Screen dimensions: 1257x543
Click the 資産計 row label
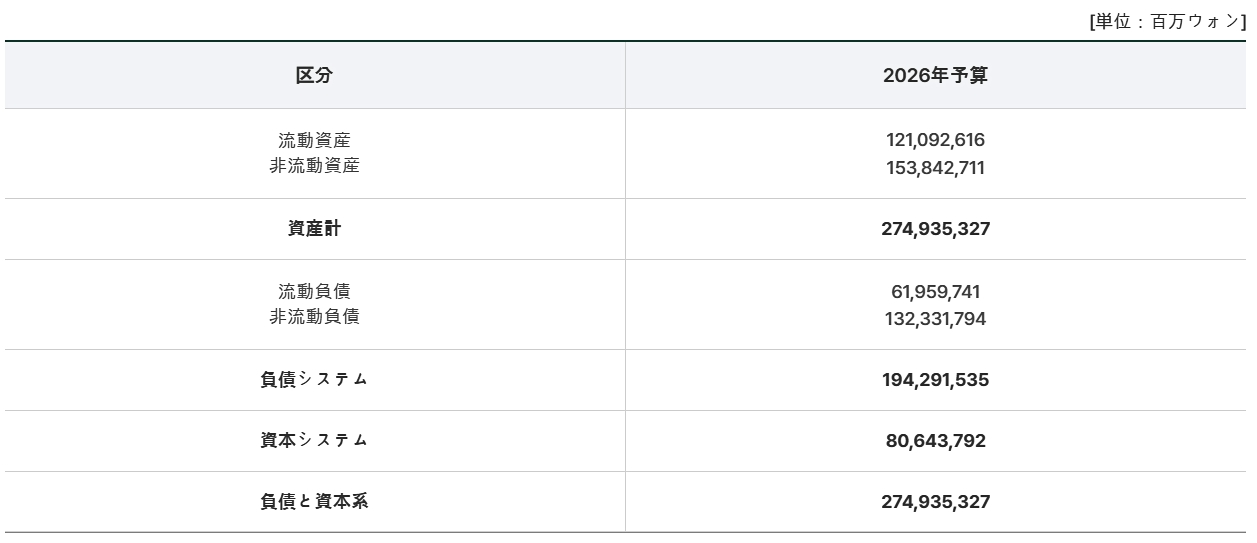click(314, 229)
